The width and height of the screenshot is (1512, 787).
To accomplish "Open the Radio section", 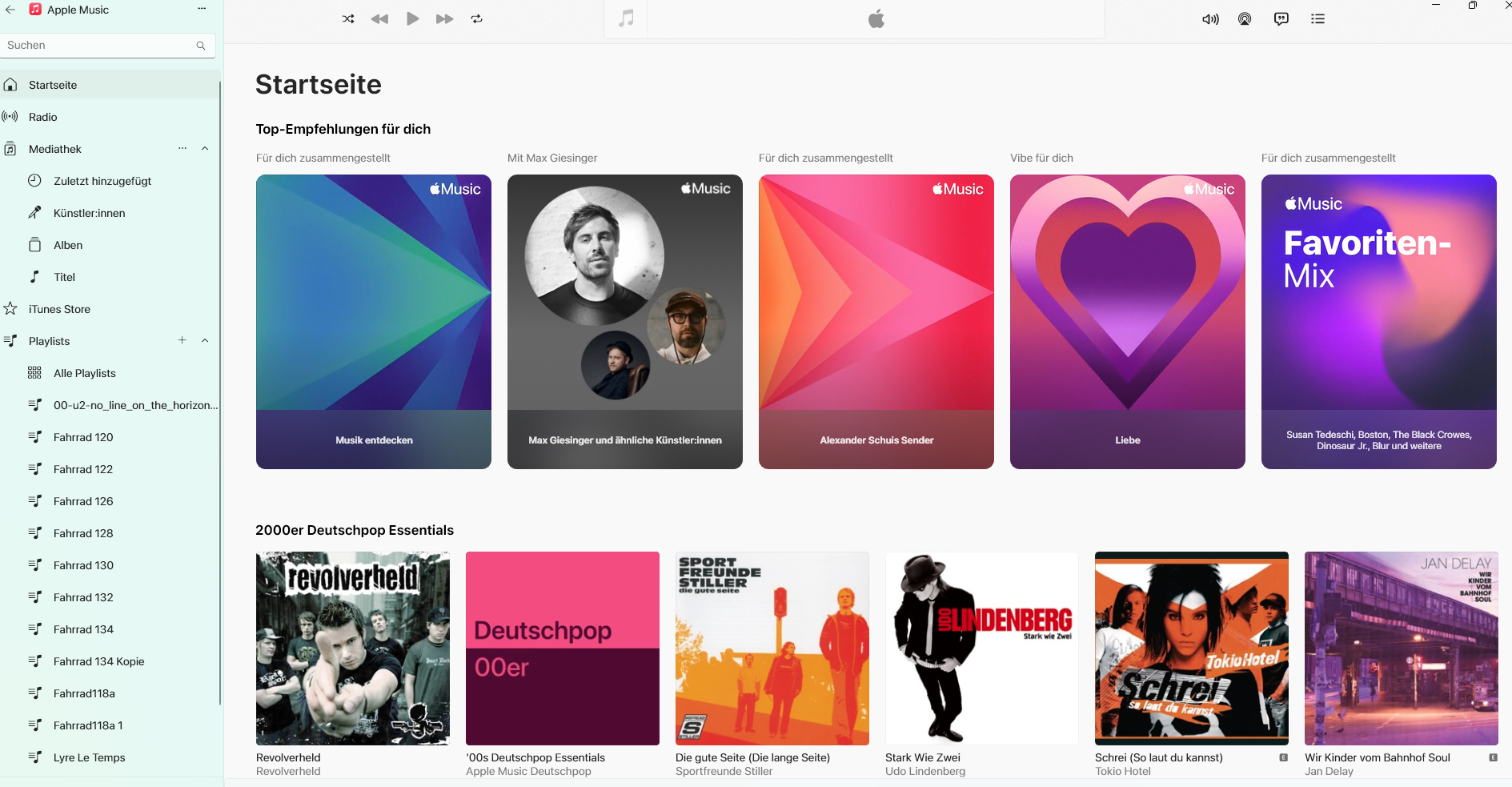I will [x=43, y=117].
